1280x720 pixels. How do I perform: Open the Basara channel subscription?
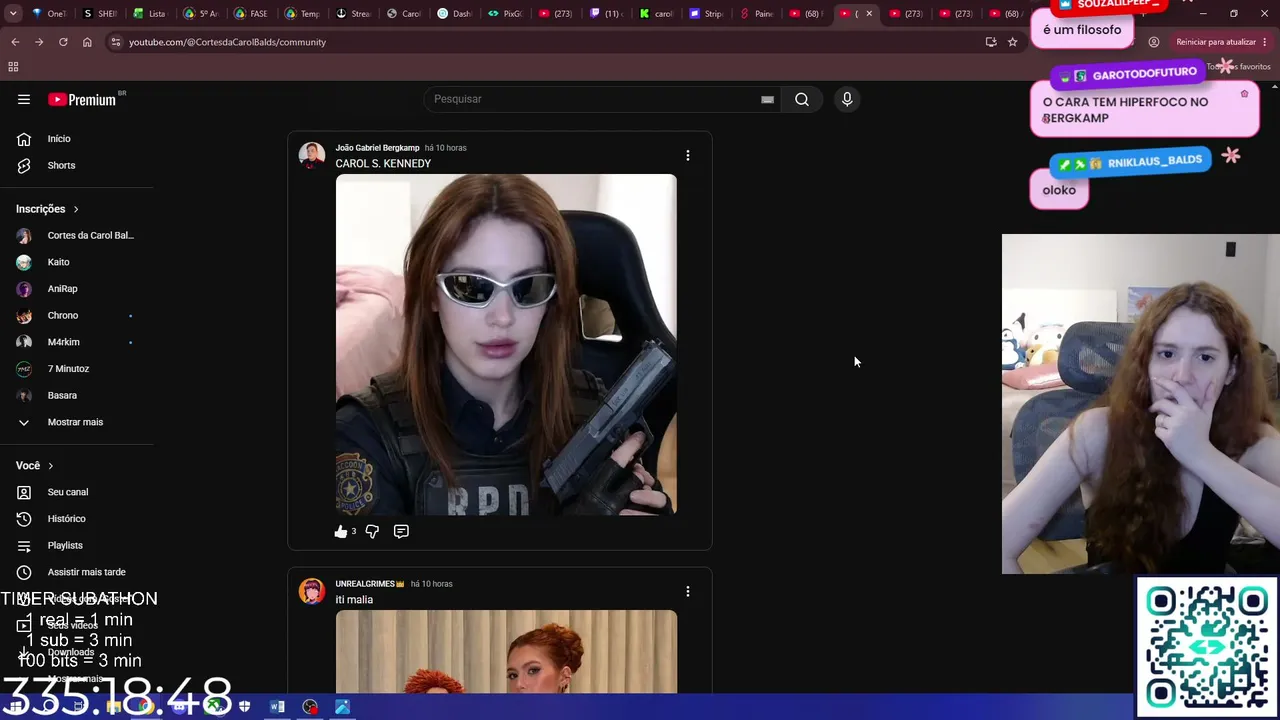tap(76, 395)
